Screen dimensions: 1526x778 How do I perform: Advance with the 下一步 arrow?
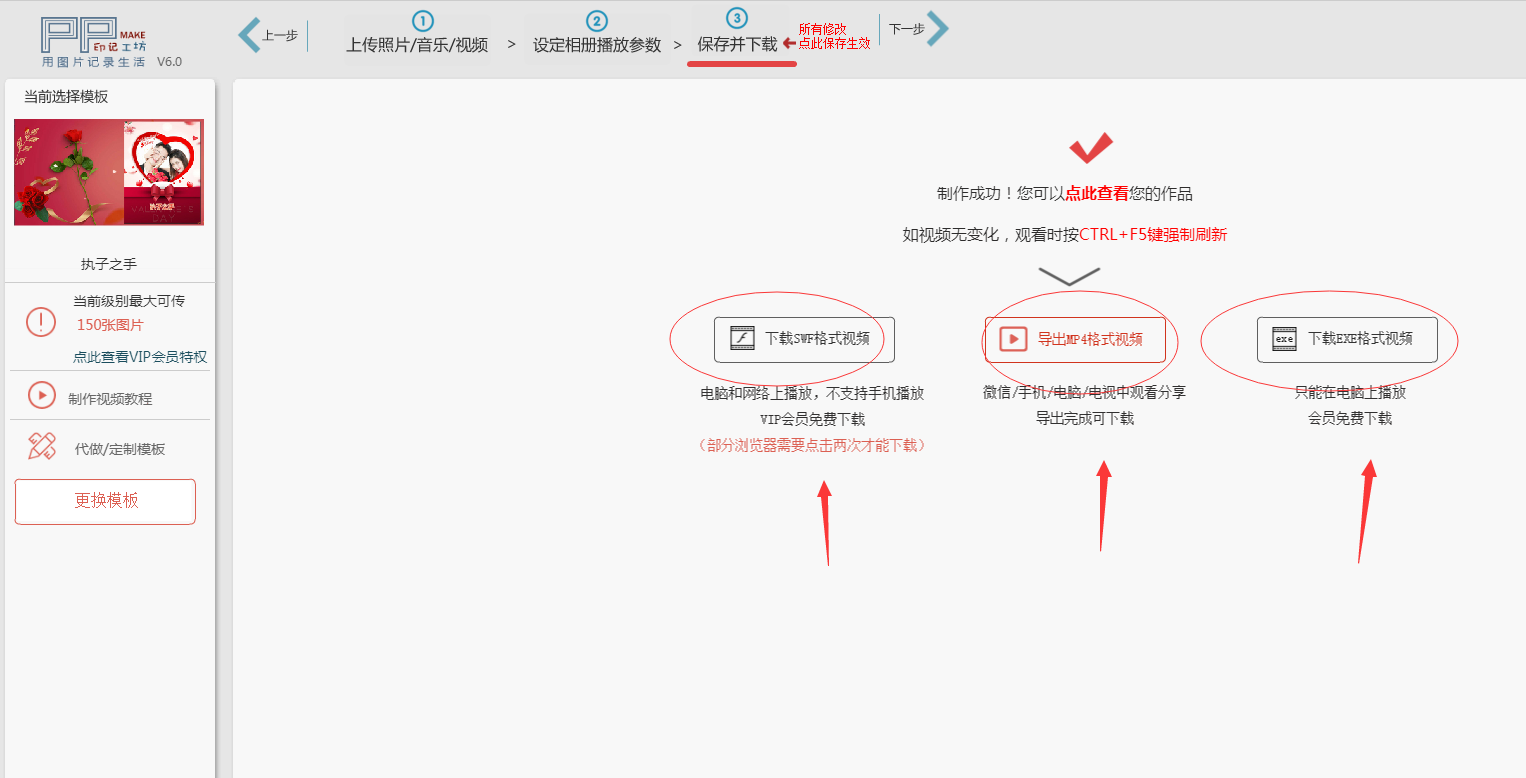[x=937, y=29]
